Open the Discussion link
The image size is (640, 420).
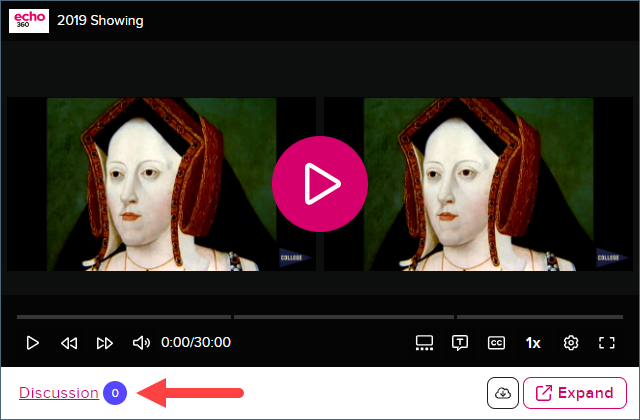59,393
